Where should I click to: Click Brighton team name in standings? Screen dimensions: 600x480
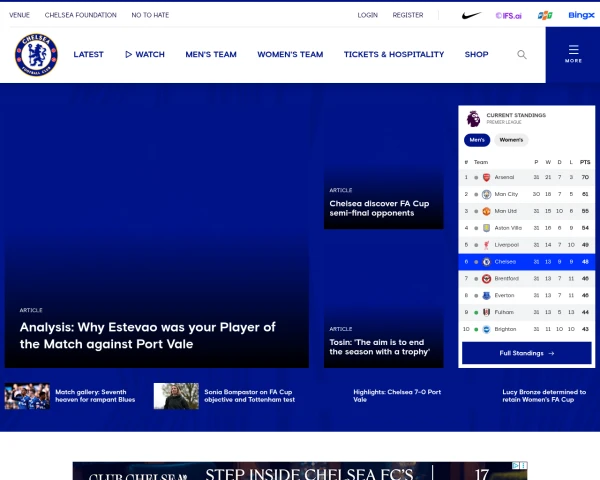click(505, 329)
